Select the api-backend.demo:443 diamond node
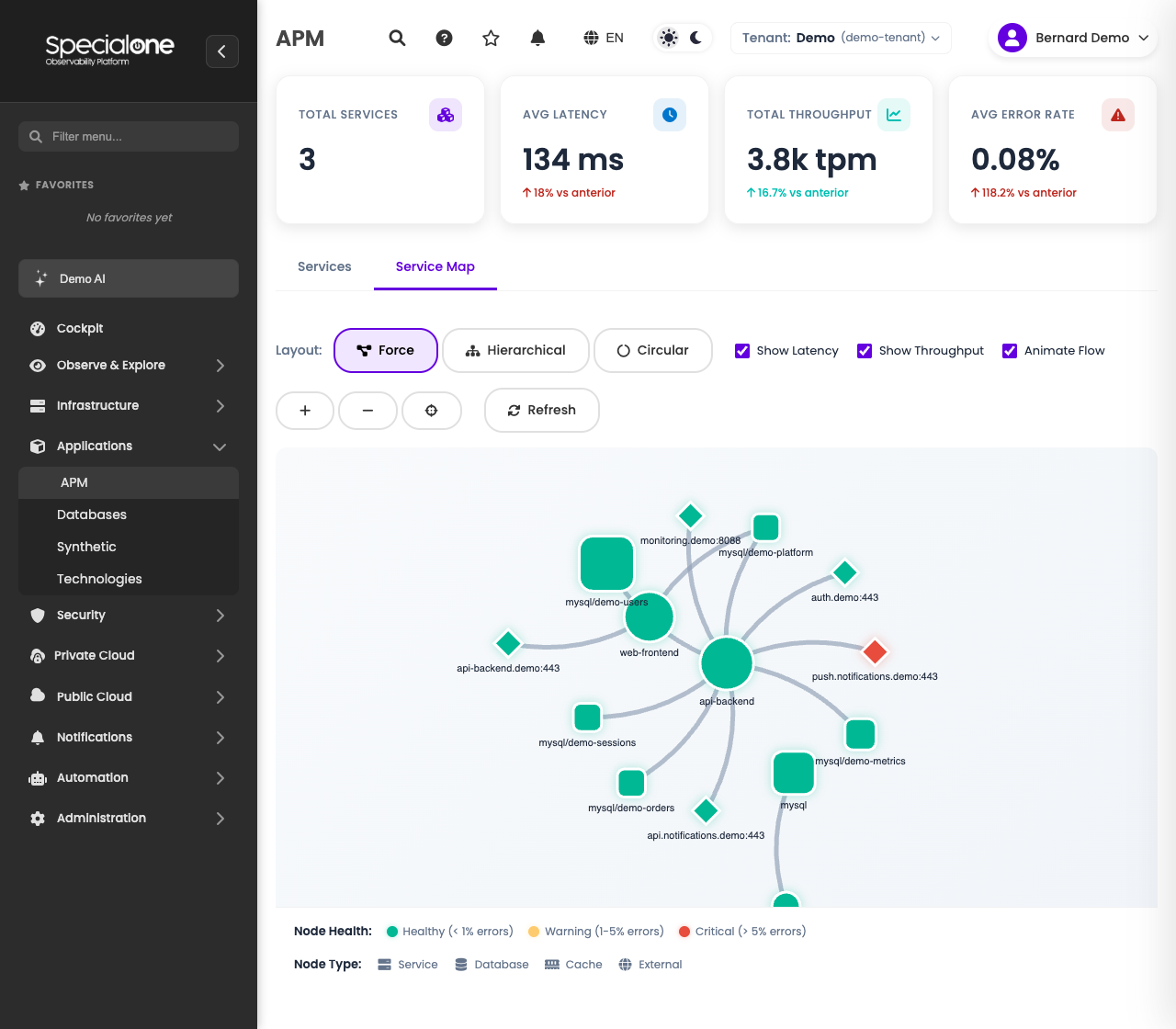This screenshot has height=1029, width=1176. [x=508, y=642]
